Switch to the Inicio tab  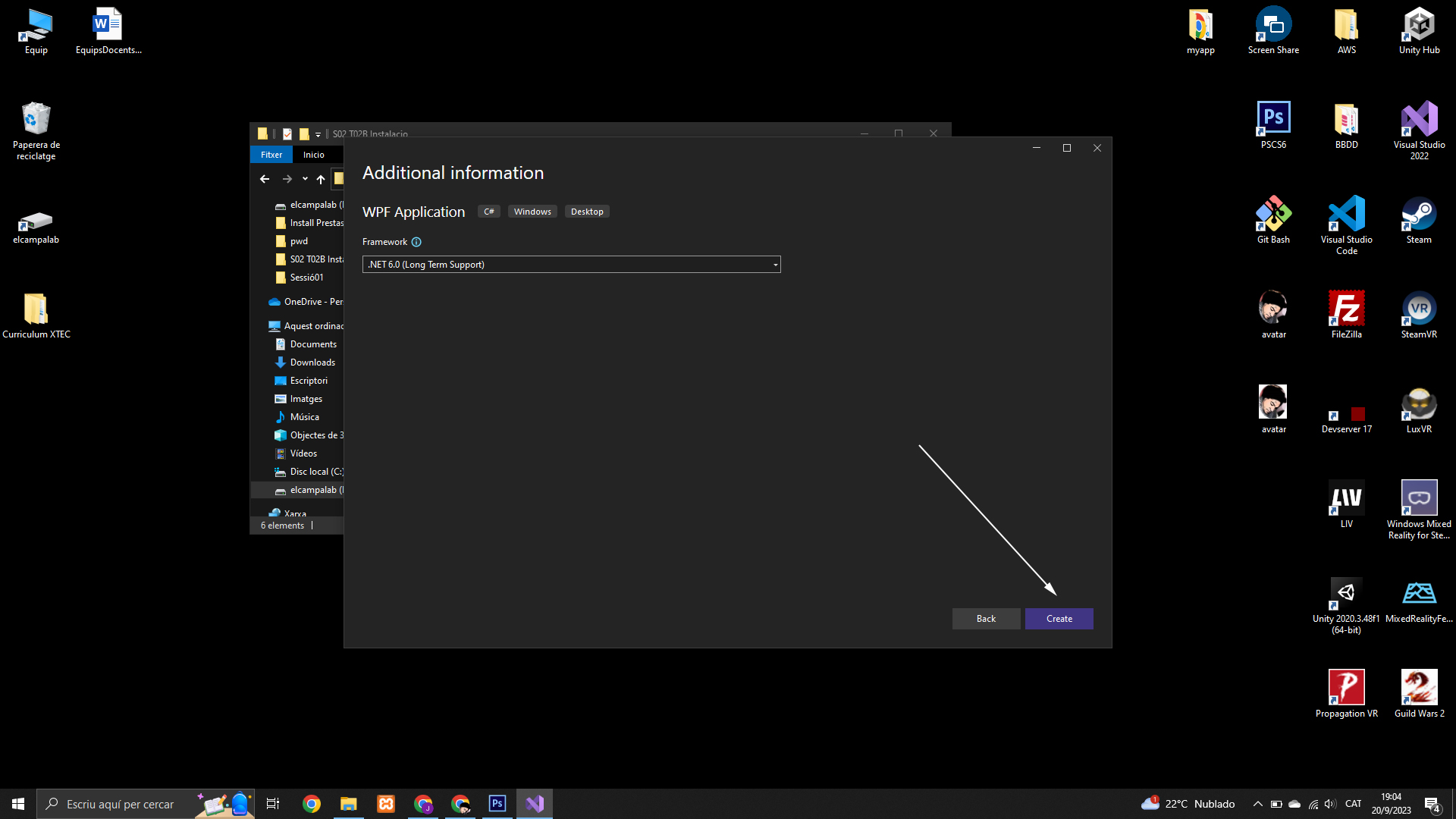pos(313,155)
